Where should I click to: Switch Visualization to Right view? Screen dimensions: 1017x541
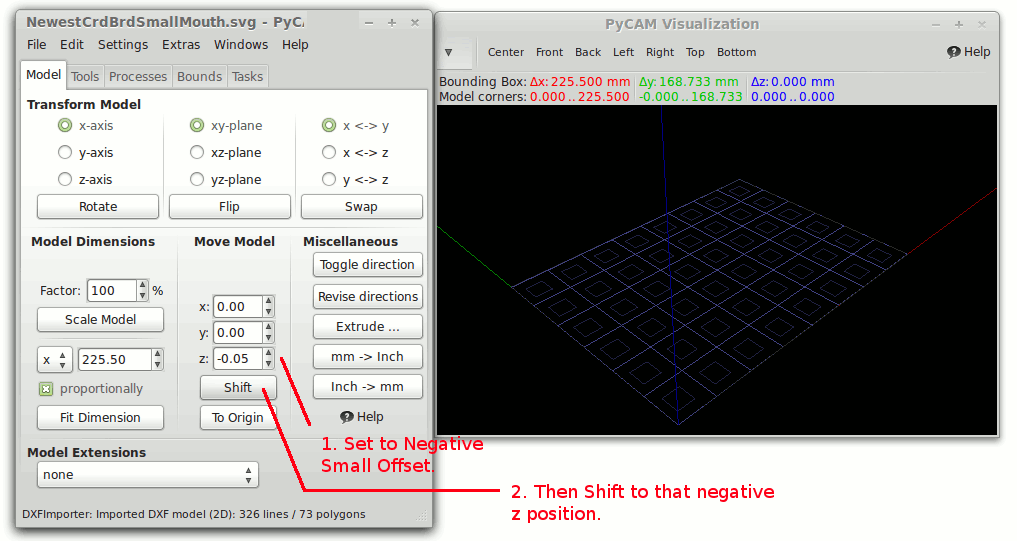(x=660, y=53)
